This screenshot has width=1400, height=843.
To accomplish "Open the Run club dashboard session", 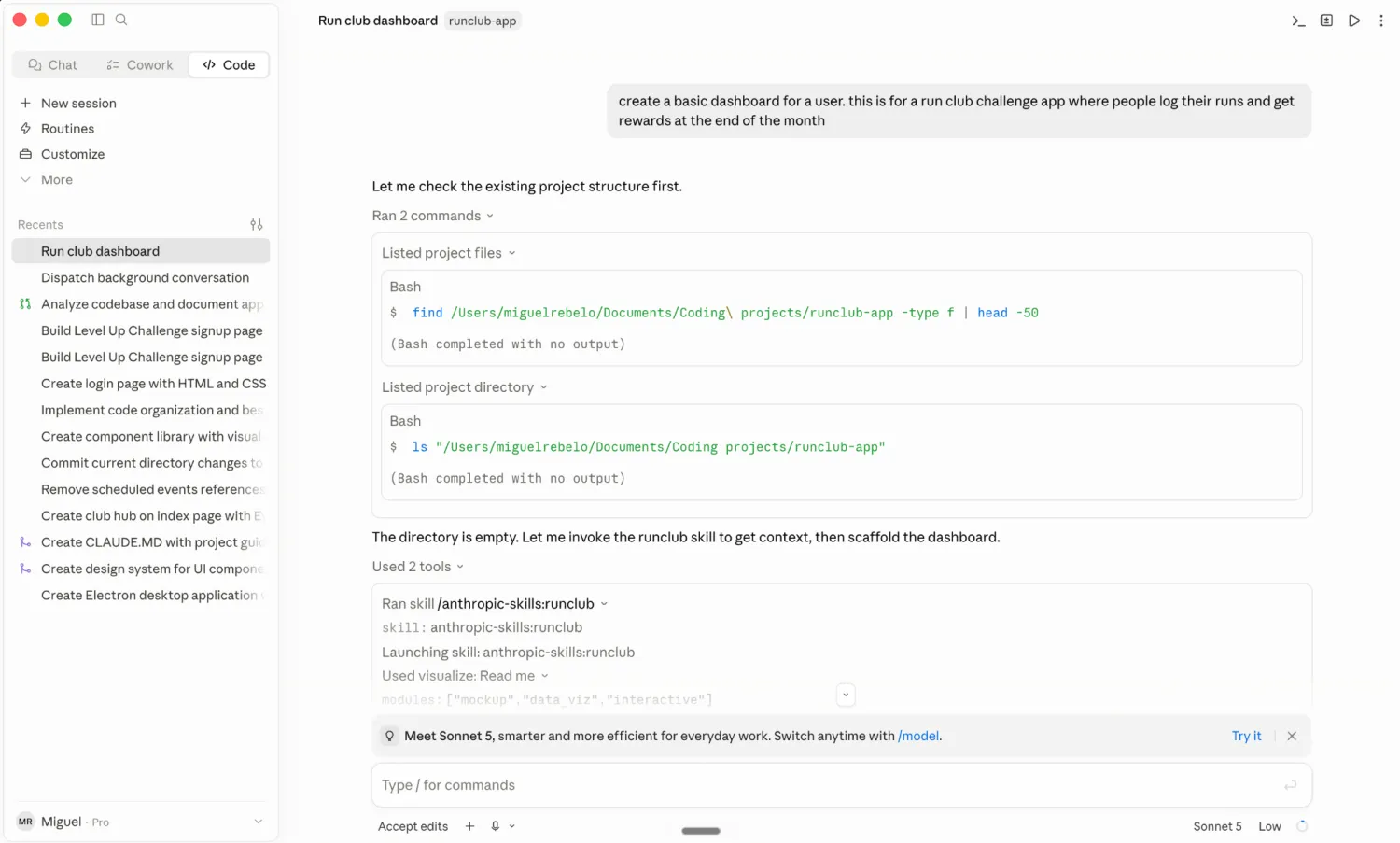I will tap(140, 251).
